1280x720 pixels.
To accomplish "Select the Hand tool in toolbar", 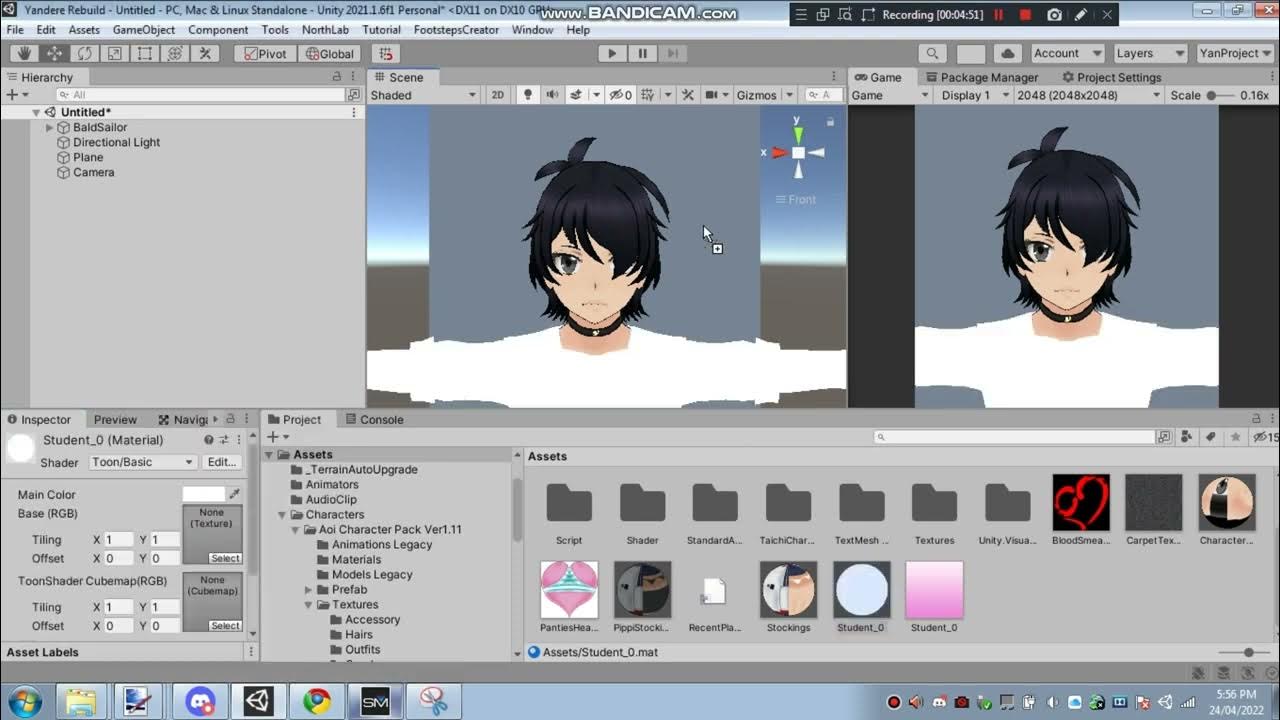I will (x=25, y=53).
